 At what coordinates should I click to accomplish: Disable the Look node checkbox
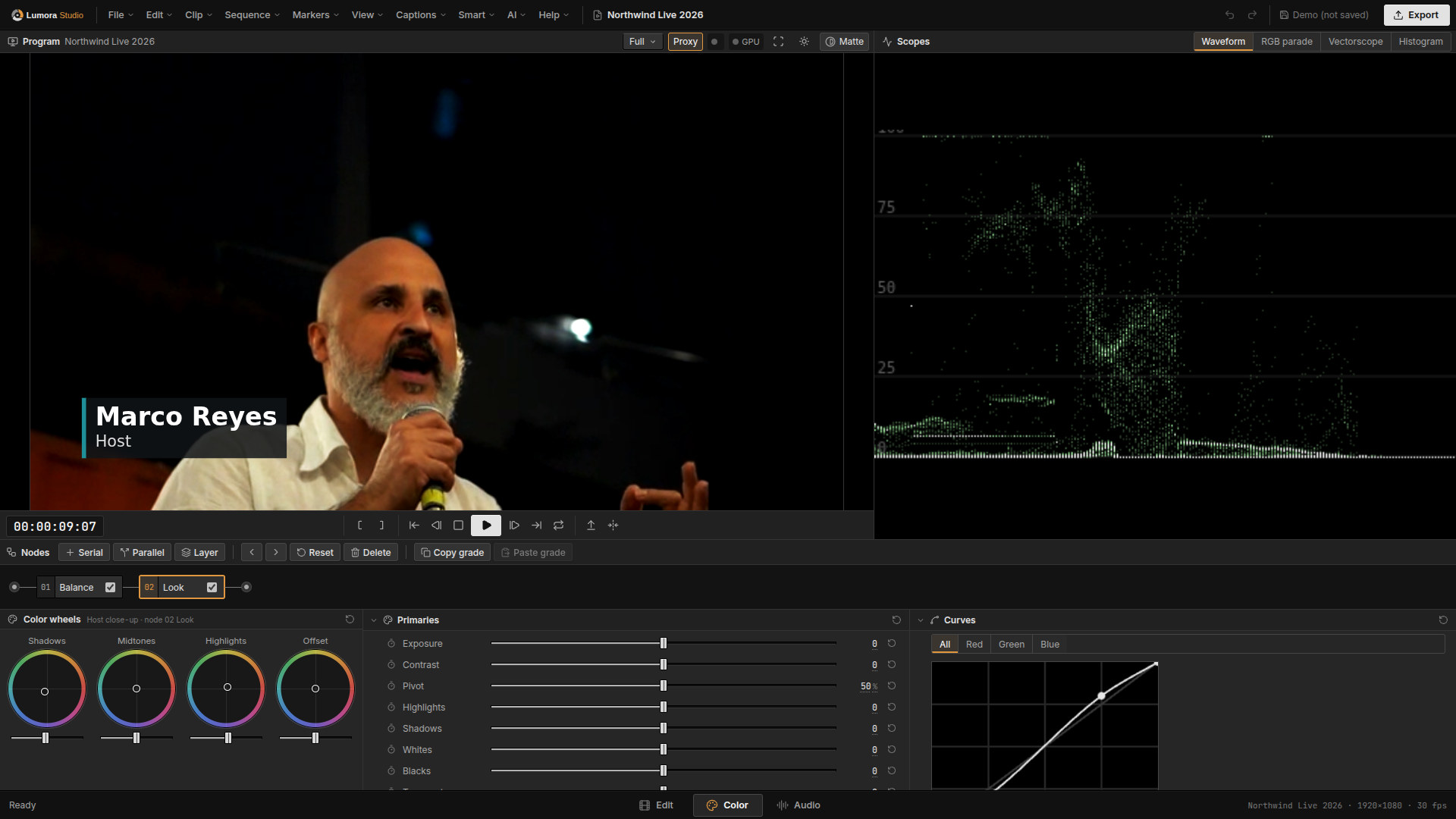pyautogui.click(x=212, y=587)
